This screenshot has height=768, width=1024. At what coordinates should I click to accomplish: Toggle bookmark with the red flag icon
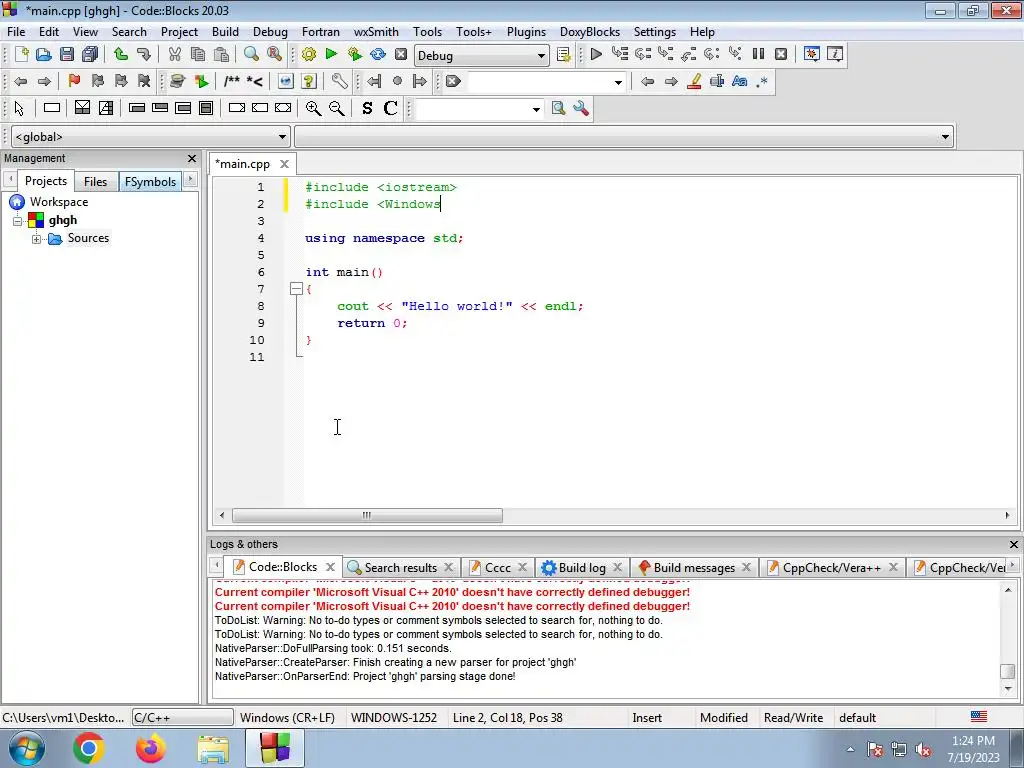coord(74,81)
